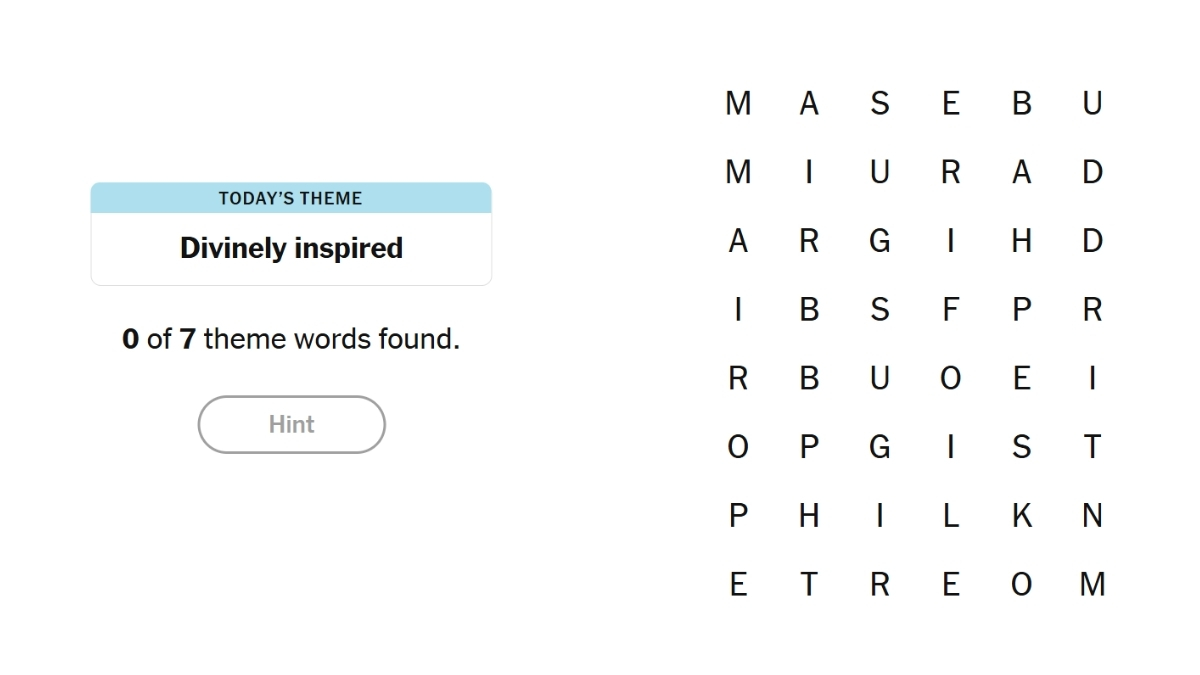Click the Today's Theme header
1200x675 pixels.
pyautogui.click(x=291, y=198)
